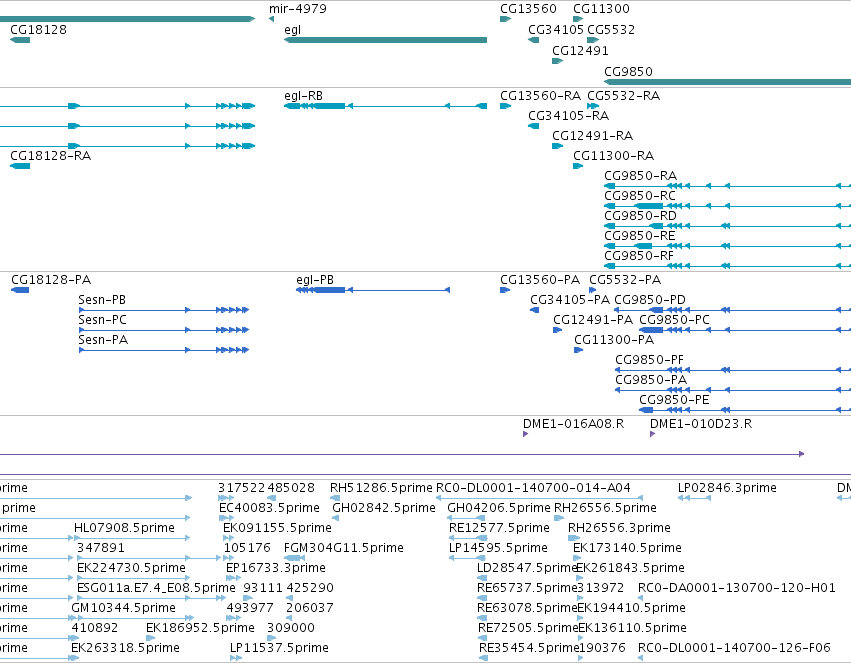The height and width of the screenshot is (663, 851).
Task: Click the CG18128-RA transcript label
Action: click(x=50, y=156)
